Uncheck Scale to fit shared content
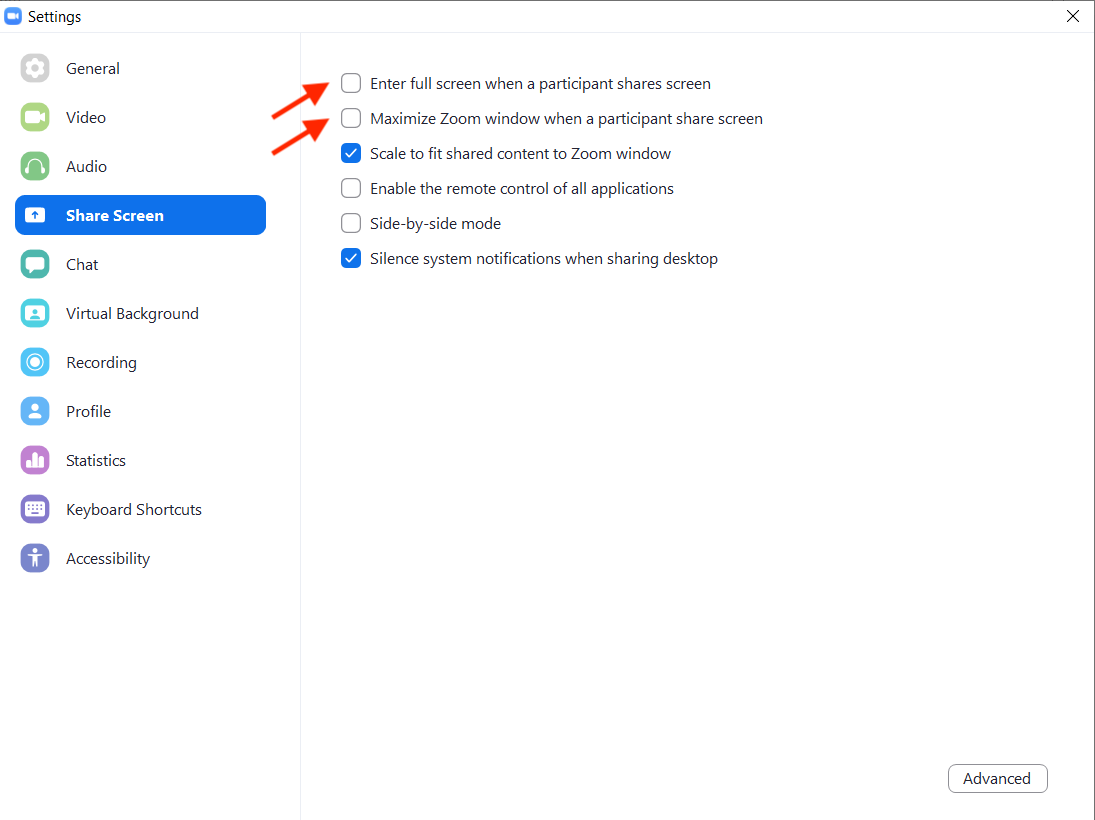 [351, 154]
